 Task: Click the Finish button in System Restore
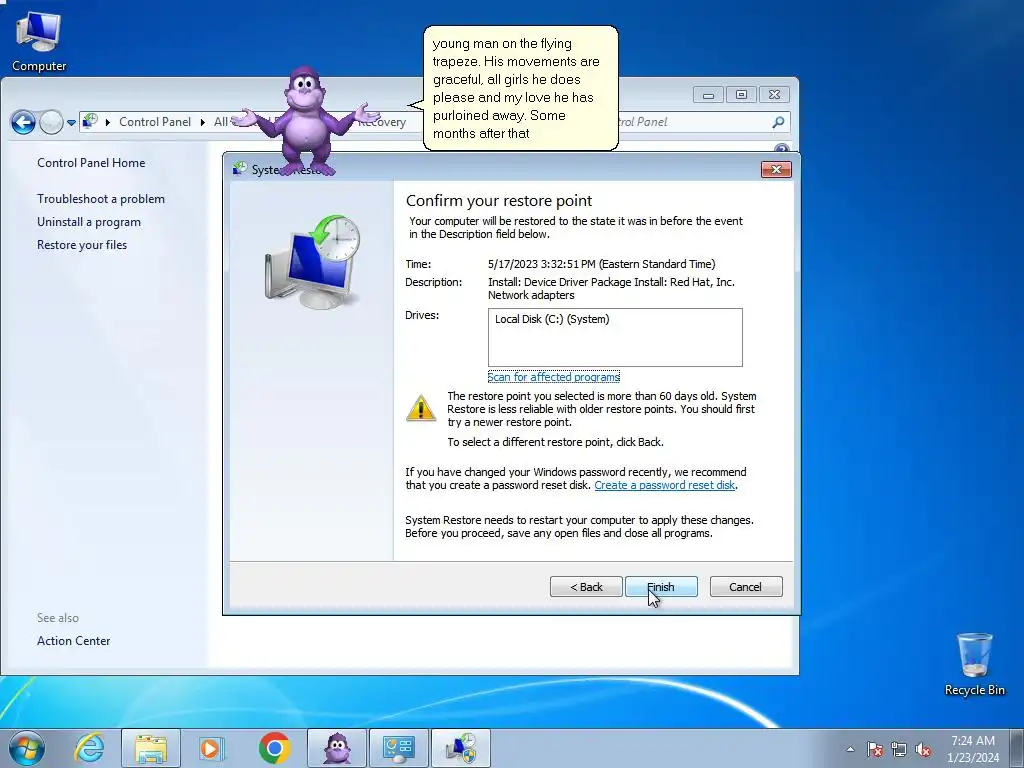pos(661,586)
